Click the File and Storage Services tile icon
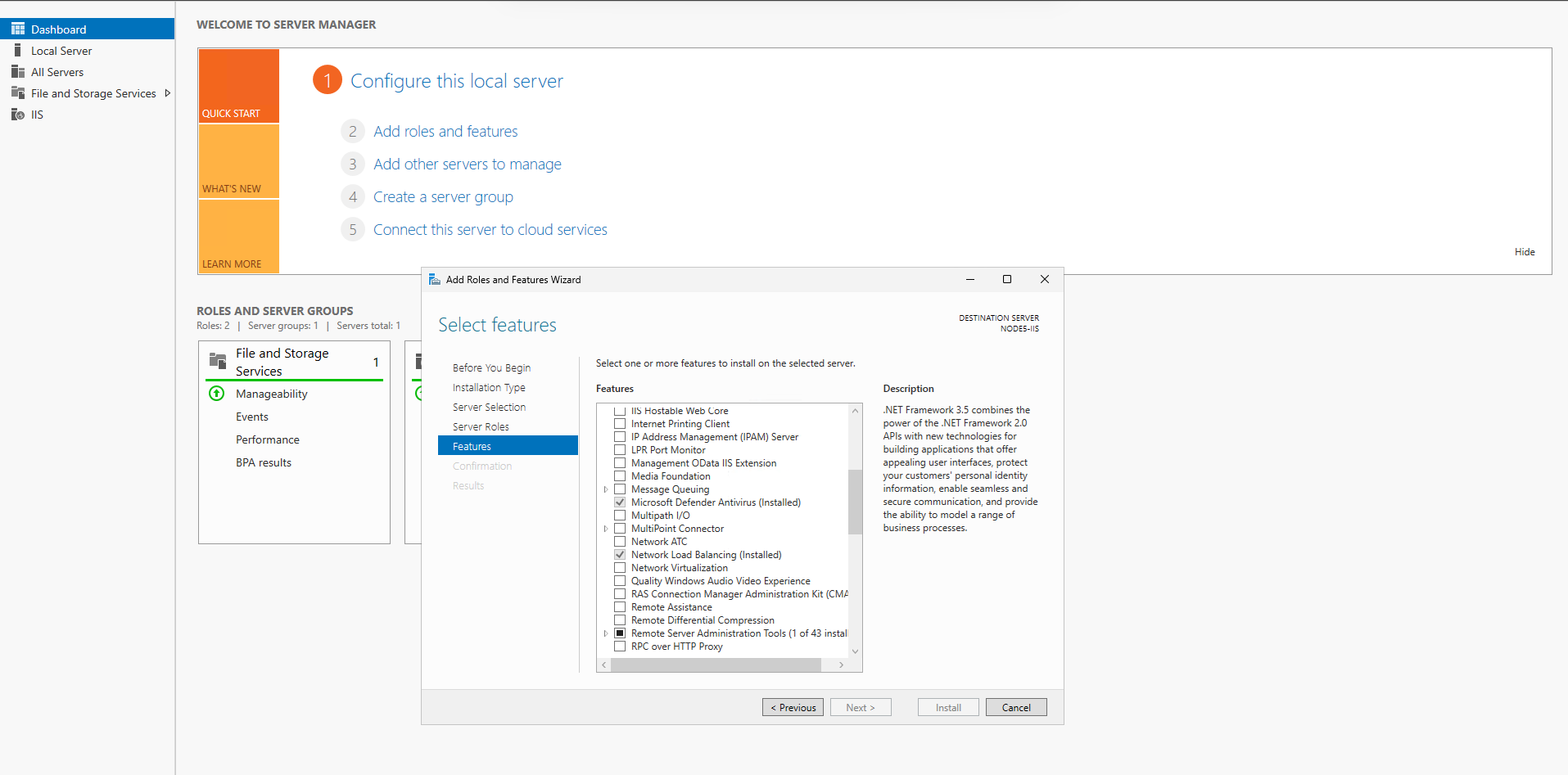Screen dimensions: 1568x775 218,361
